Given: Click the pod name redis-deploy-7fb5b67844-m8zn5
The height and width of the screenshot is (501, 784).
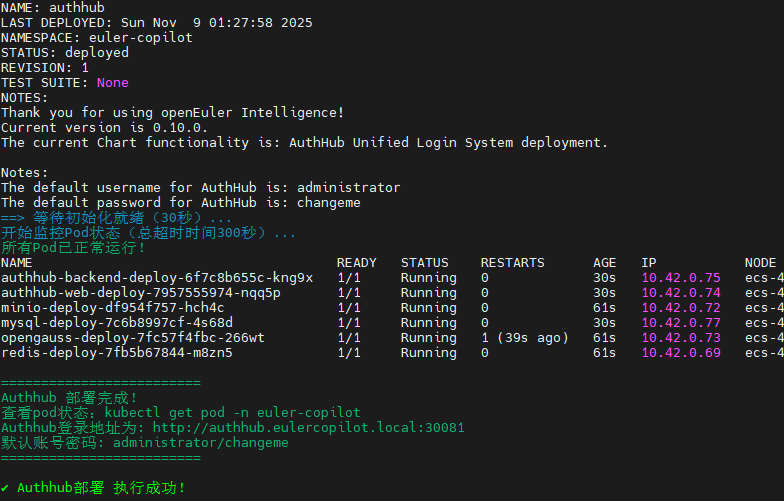Looking at the screenshot, I should point(117,353).
